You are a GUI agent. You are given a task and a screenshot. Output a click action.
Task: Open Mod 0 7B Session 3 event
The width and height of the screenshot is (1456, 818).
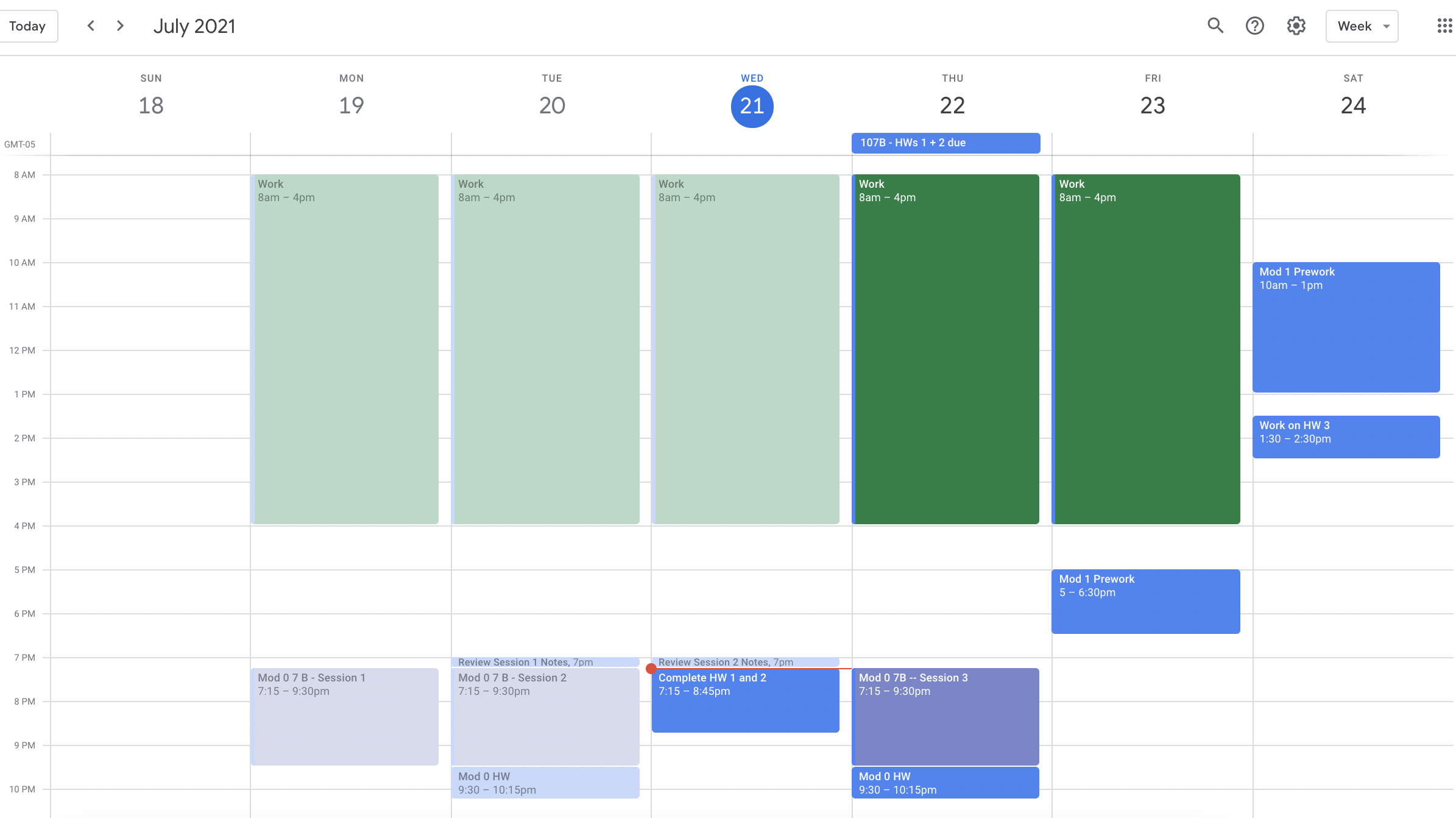click(945, 716)
